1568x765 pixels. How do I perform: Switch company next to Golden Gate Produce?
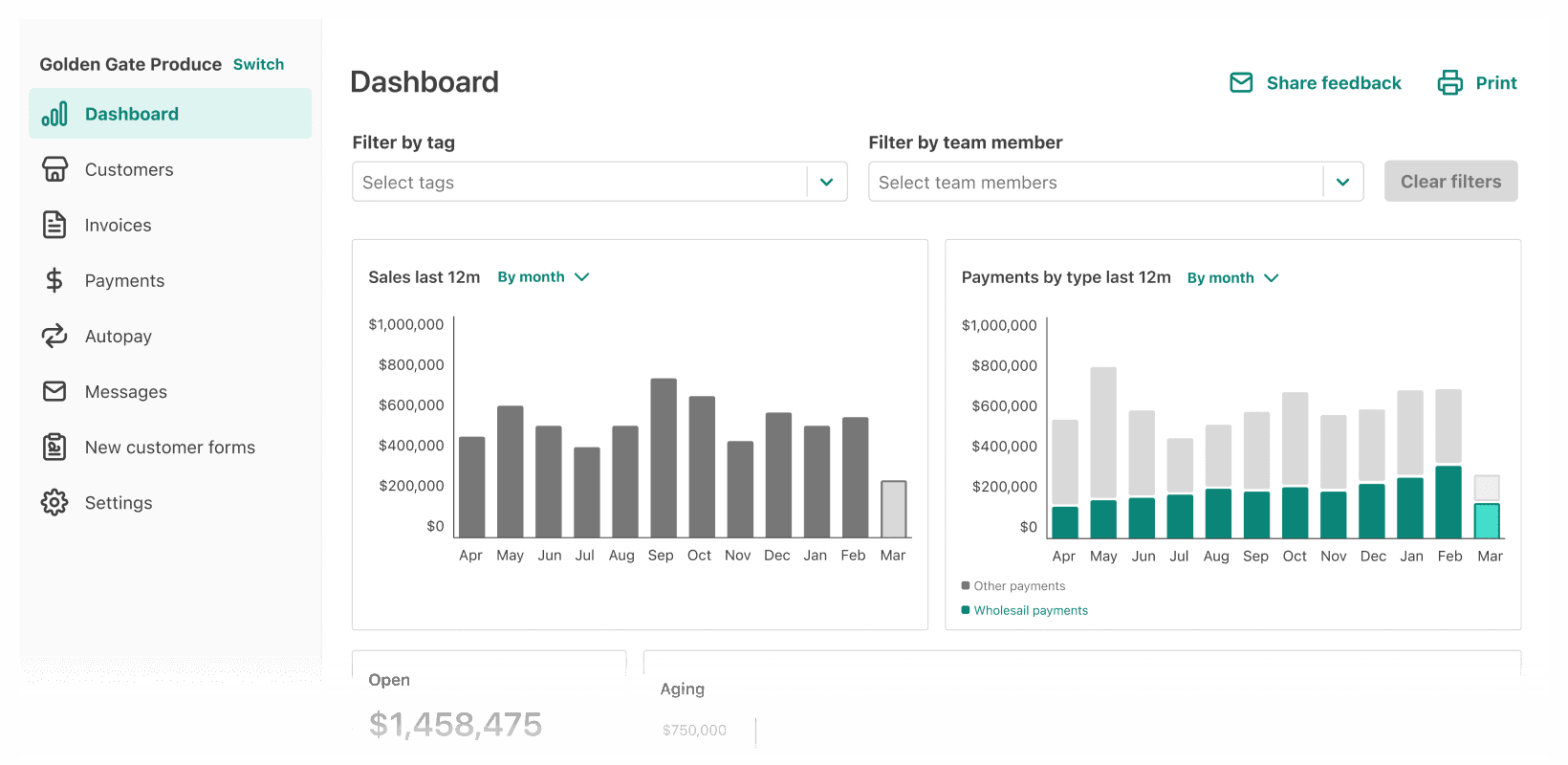click(x=258, y=64)
